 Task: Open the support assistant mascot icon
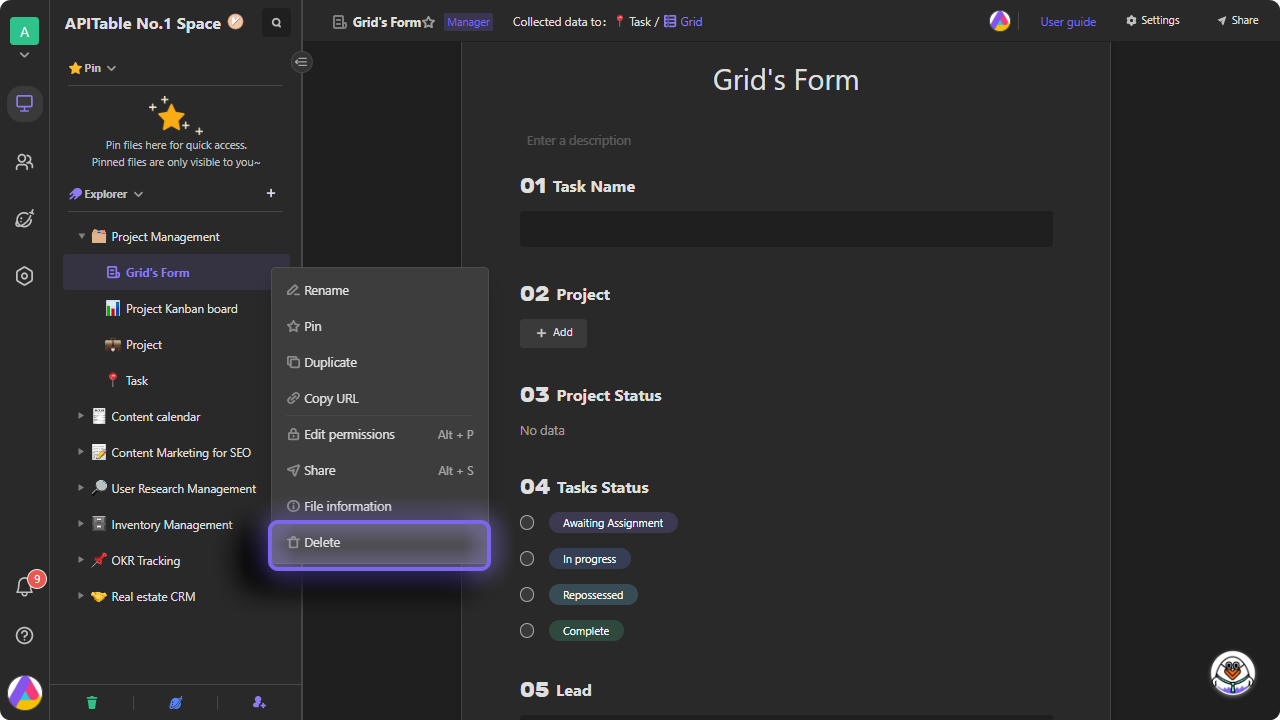[1233, 673]
